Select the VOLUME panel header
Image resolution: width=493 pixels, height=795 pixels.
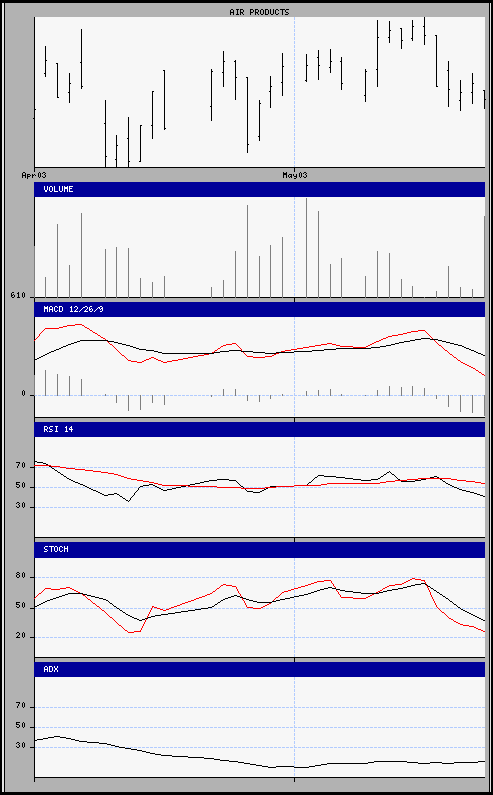(260, 190)
